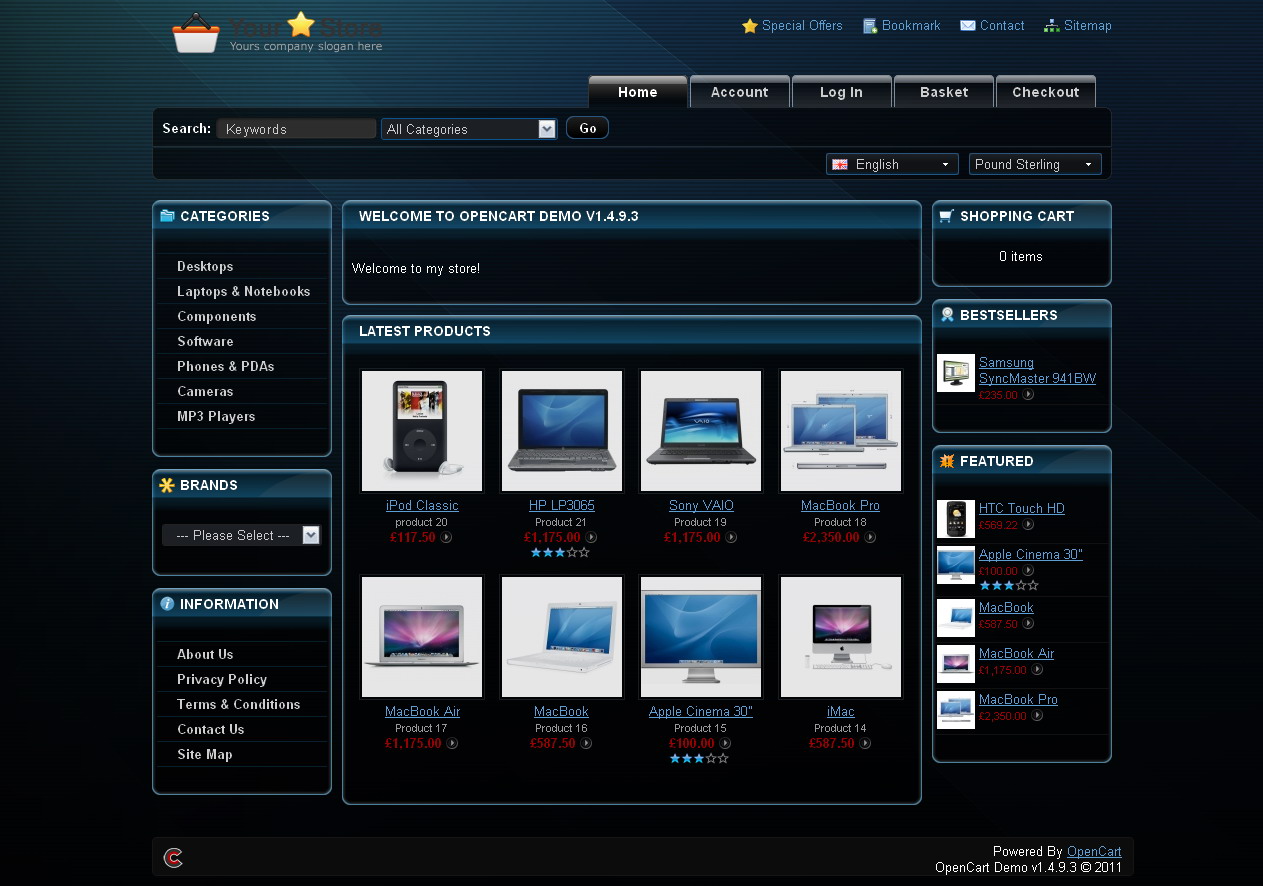Click the Sitemap tree icon
Viewport: 1263px width, 886px height.
pos(1052,26)
